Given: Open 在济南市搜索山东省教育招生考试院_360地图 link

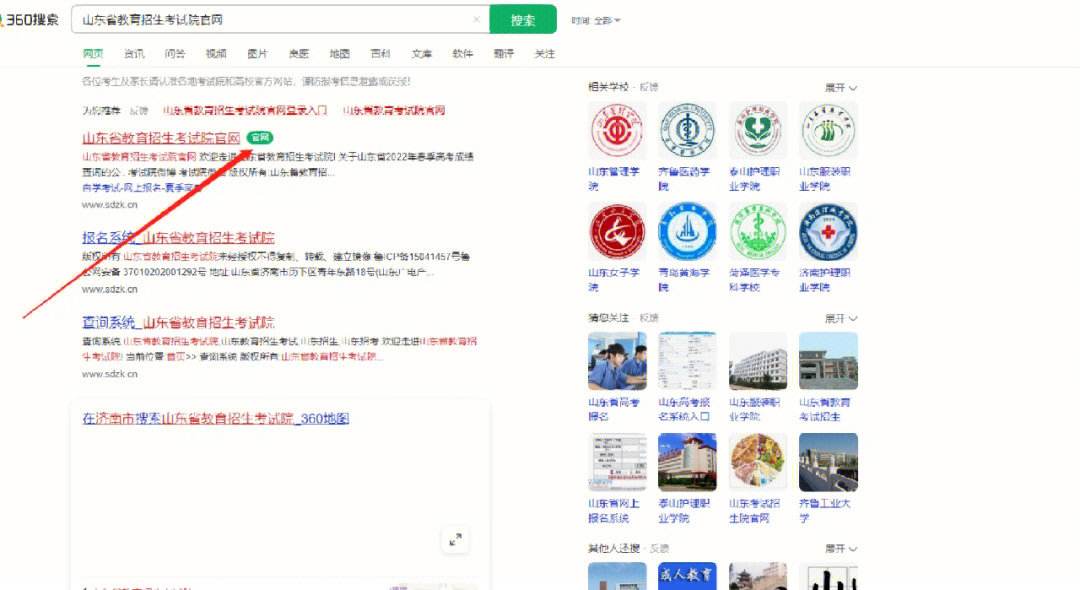Looking at the screenshot, I should click(x=216, y=419).
